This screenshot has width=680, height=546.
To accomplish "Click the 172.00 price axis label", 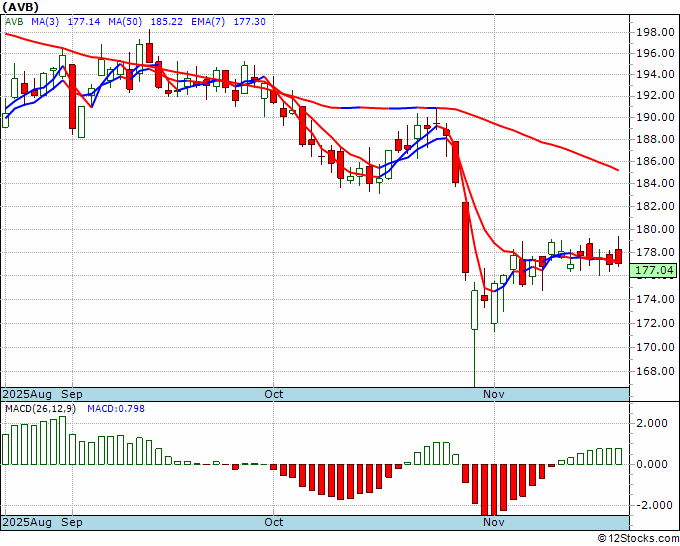I will (655, 323).
